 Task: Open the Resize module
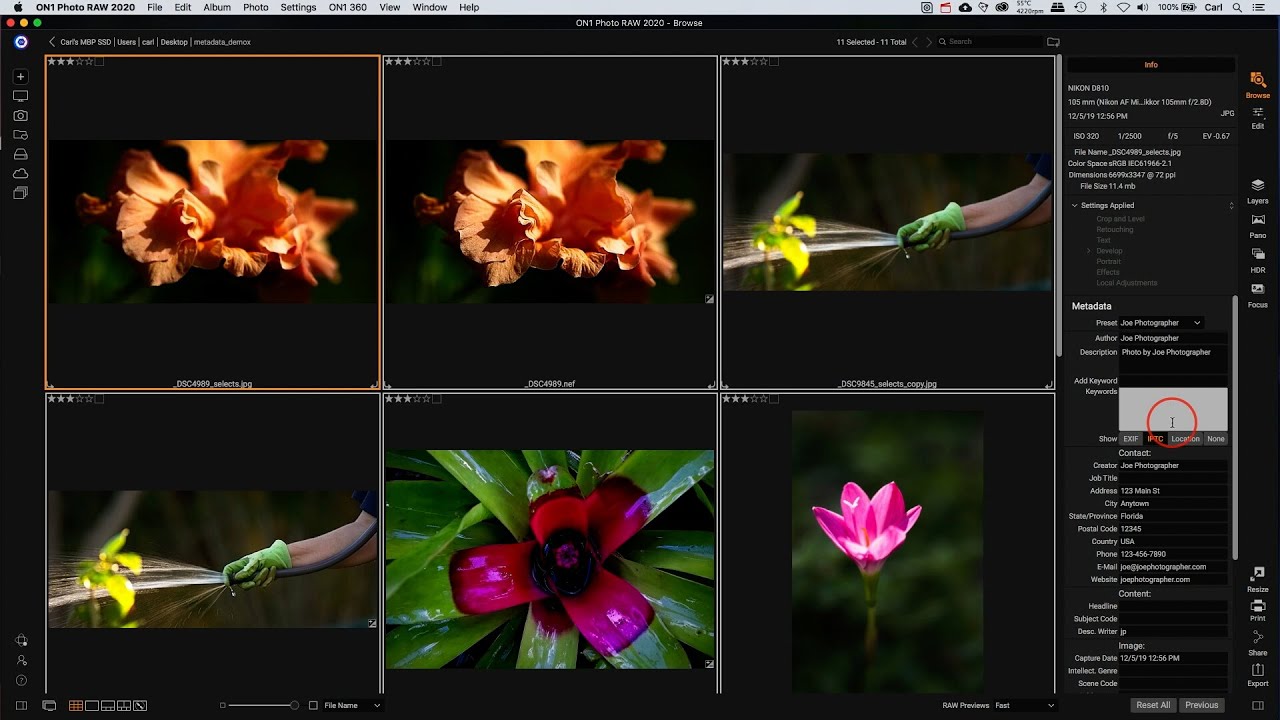click(x=1258, y=579)
